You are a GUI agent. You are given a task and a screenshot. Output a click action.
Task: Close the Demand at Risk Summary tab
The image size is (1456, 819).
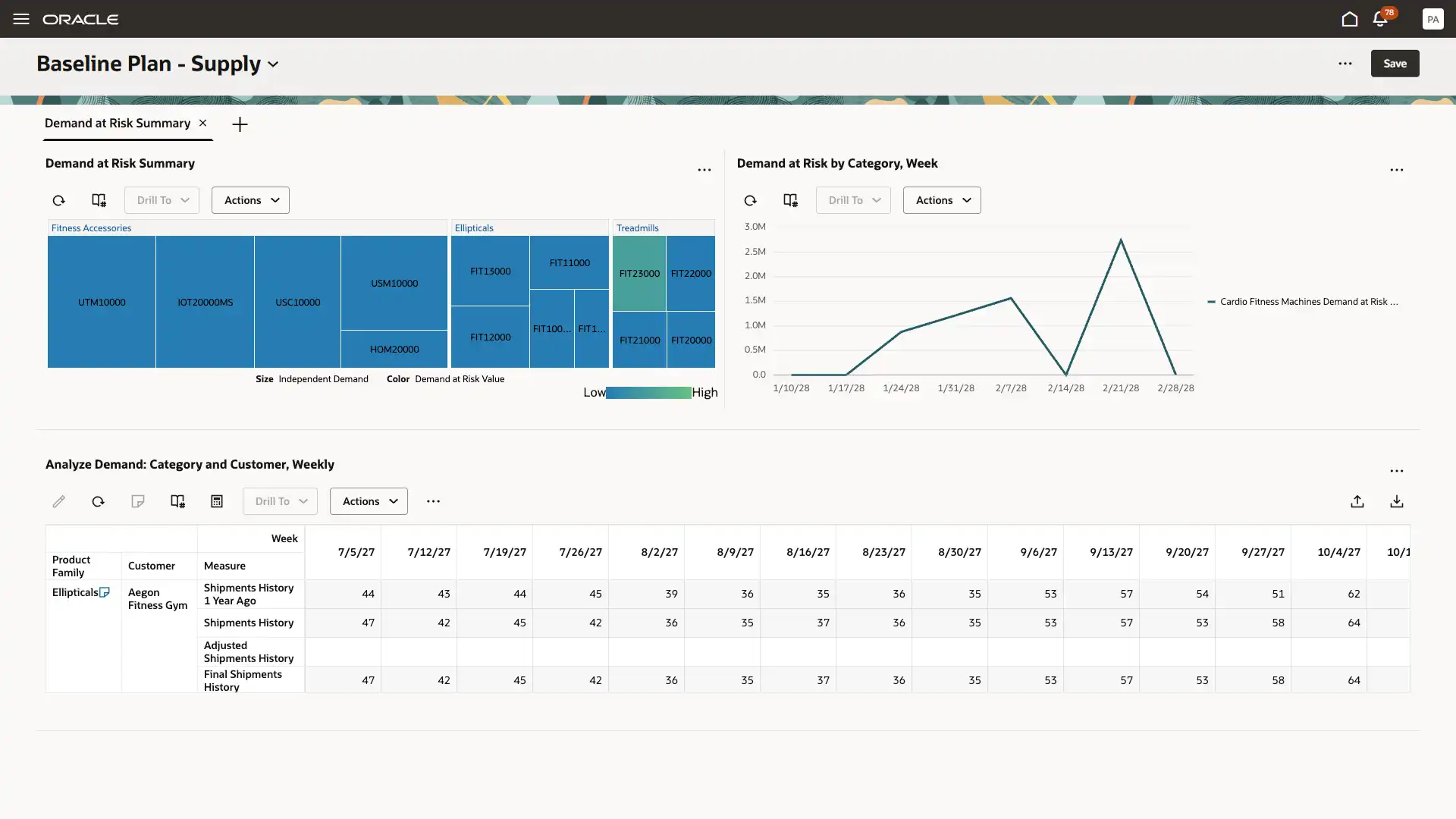202,123
